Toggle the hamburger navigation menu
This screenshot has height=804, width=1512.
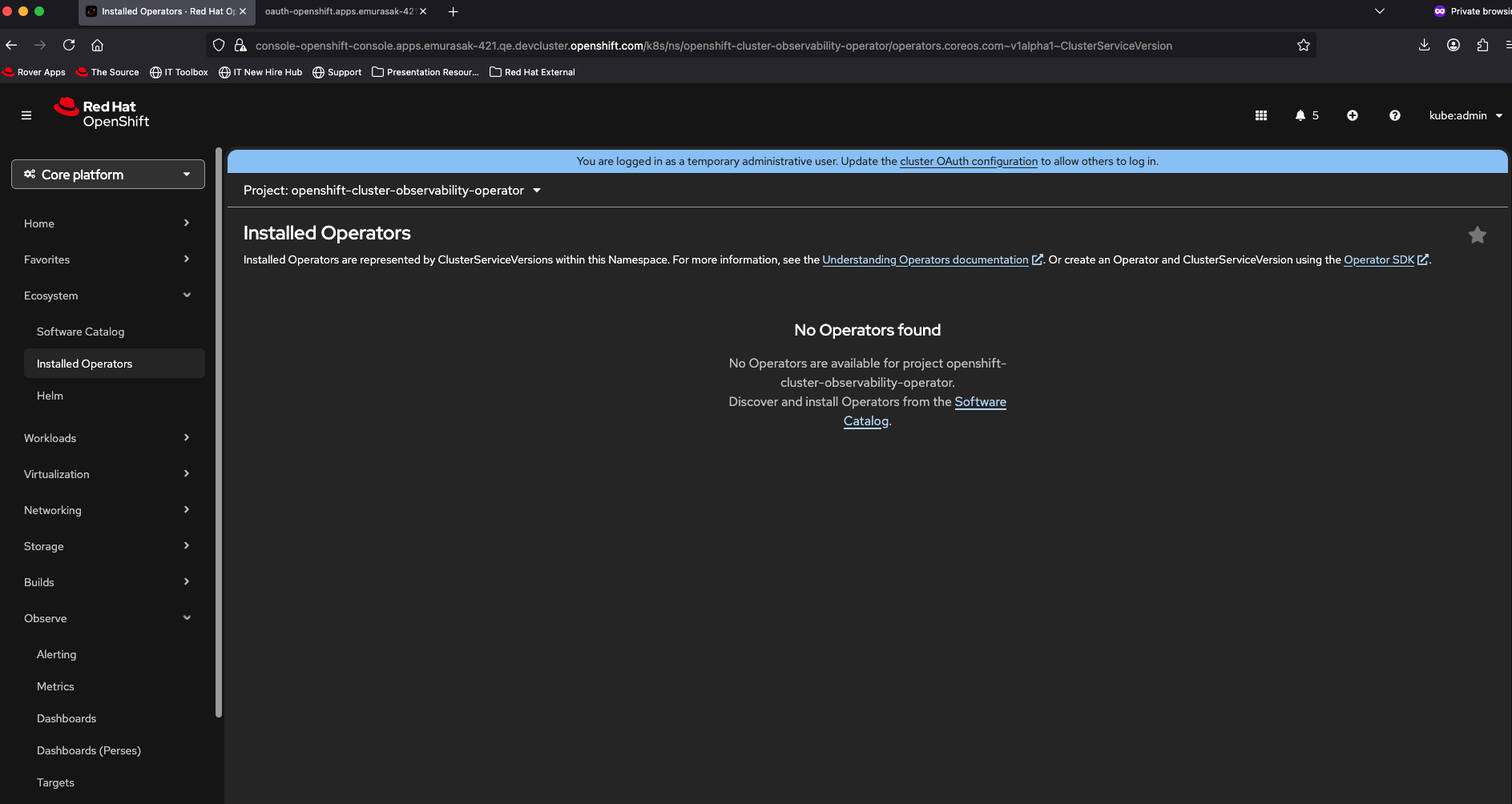(26, 115)
